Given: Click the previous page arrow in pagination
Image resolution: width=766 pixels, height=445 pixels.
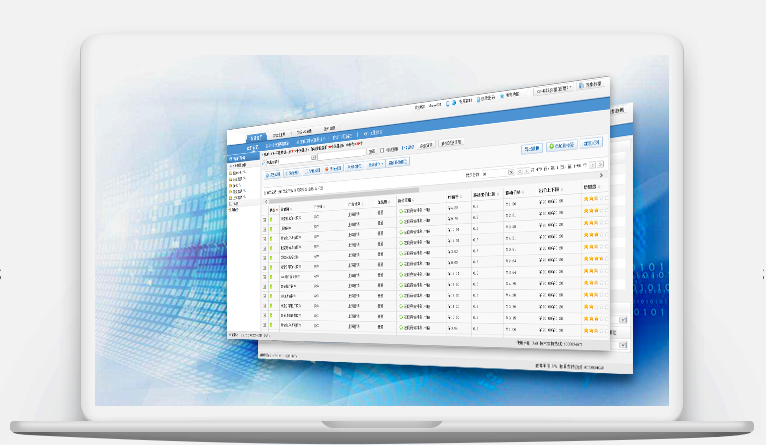Looking at the screenshot, I should [x=529, y=169].
